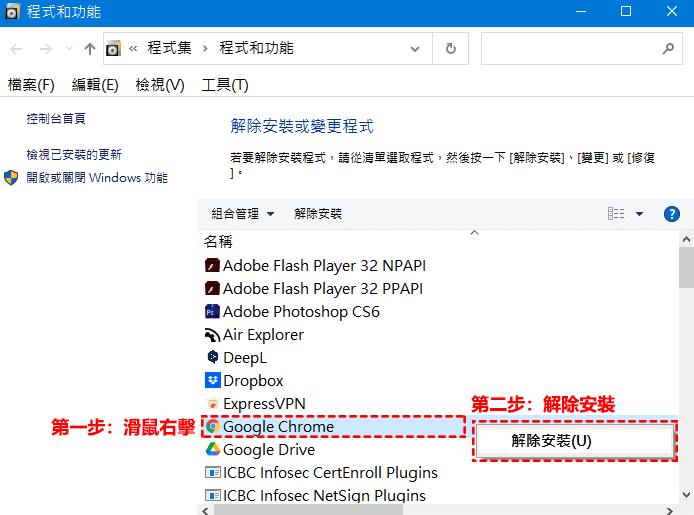Open the 編輯(E) menu
Screen dimensions: 694x515
coord(95,85)
